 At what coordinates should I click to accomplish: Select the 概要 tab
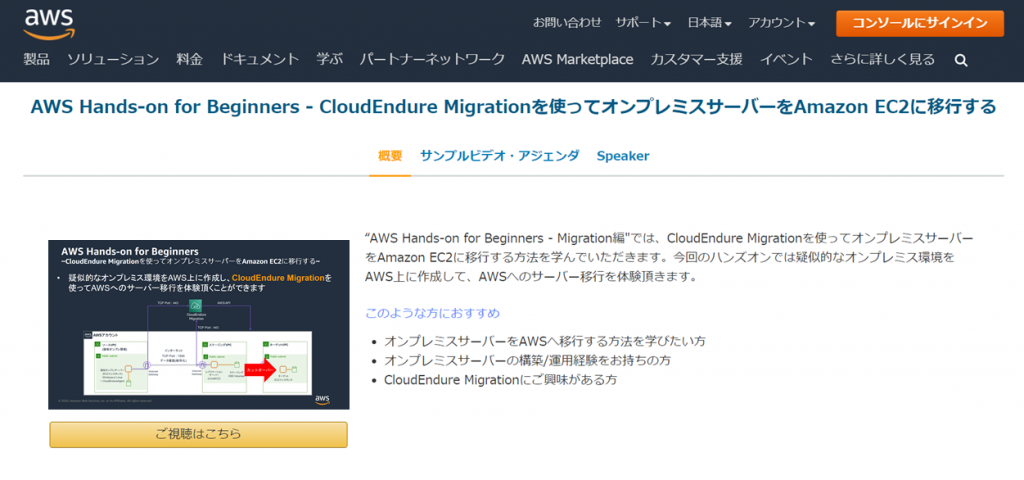tap(390, 156)
